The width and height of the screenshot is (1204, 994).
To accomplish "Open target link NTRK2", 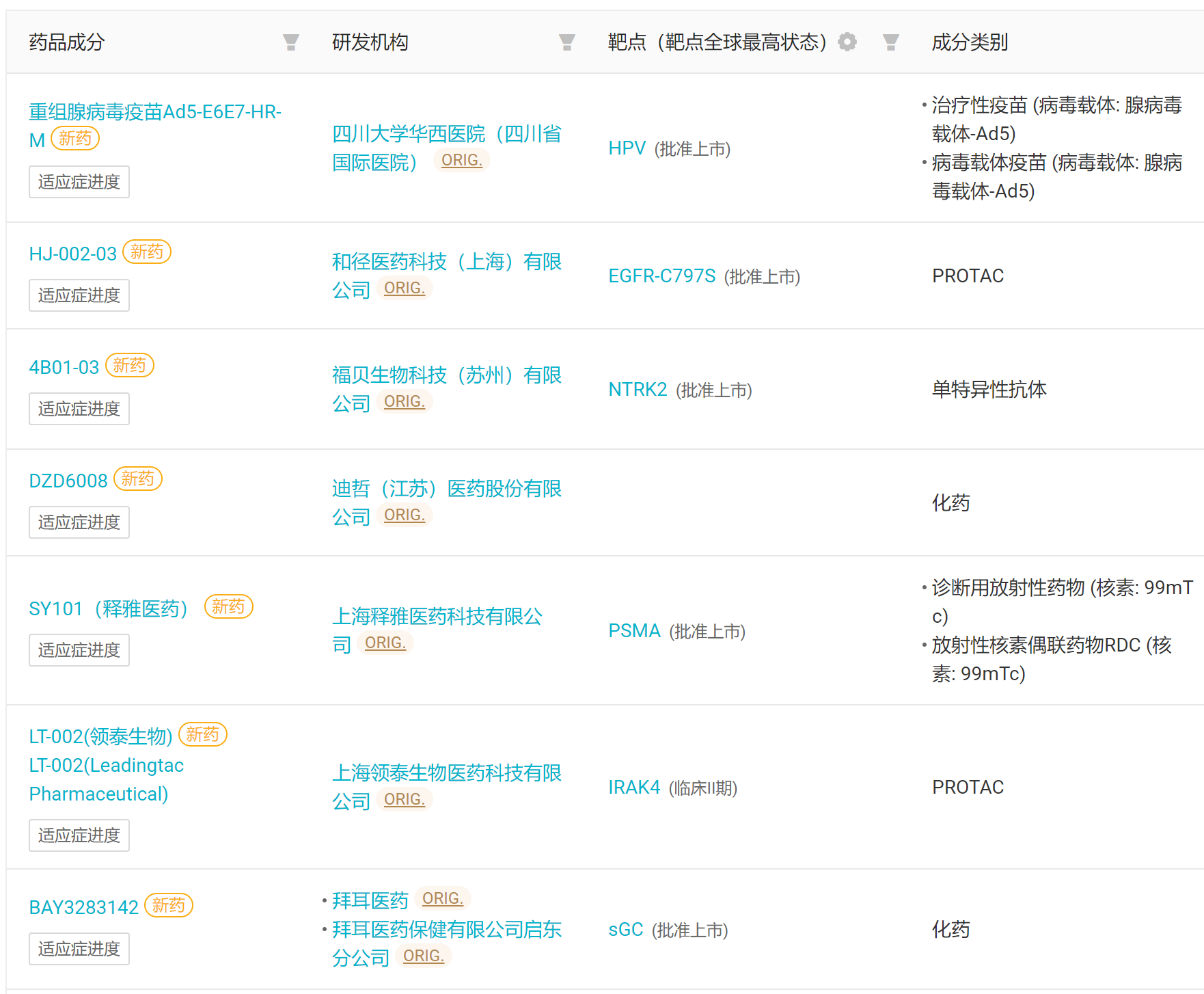I will point(638,389).
